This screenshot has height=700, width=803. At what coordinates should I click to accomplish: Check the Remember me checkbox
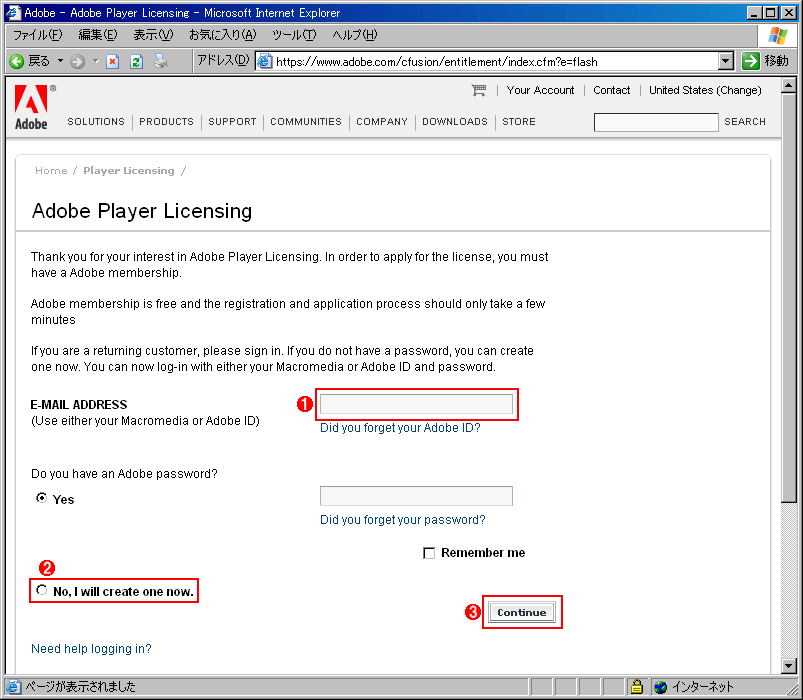[429, 553]
